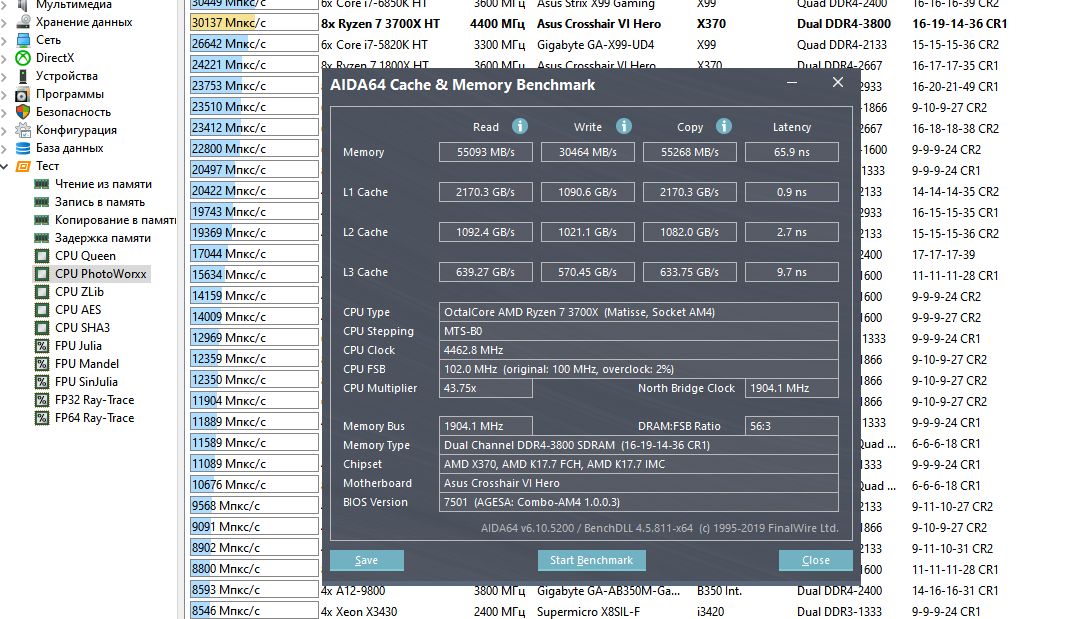Select the CPU Queen benchmark icon
1078x619 pixels.
click(x=42, y=256)
